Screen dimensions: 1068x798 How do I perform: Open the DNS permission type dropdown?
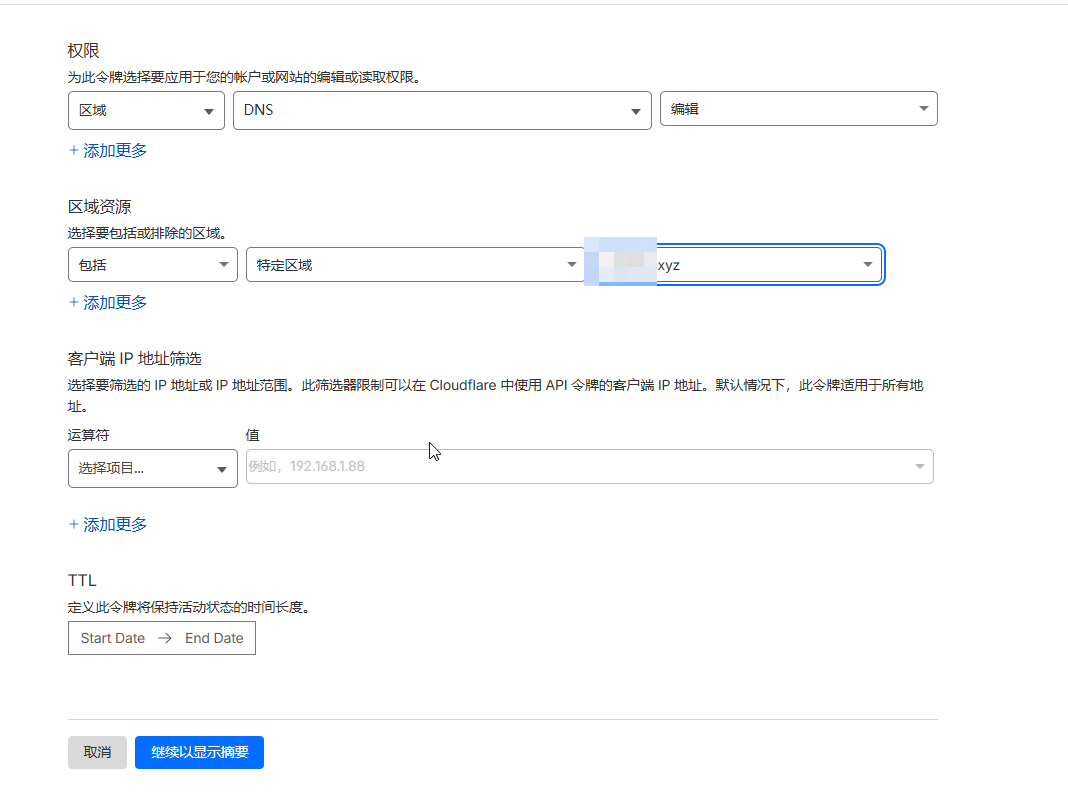tap(442, 110)
